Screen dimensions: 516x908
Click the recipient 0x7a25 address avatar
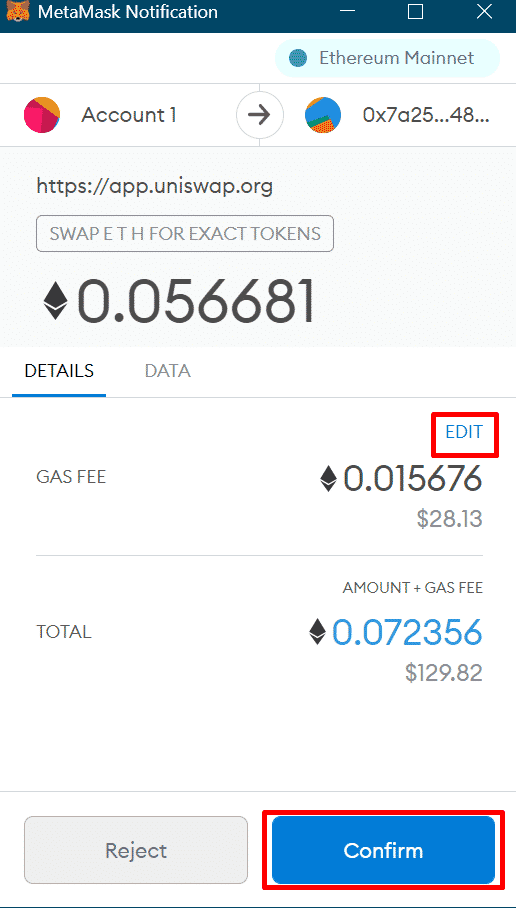323,115
